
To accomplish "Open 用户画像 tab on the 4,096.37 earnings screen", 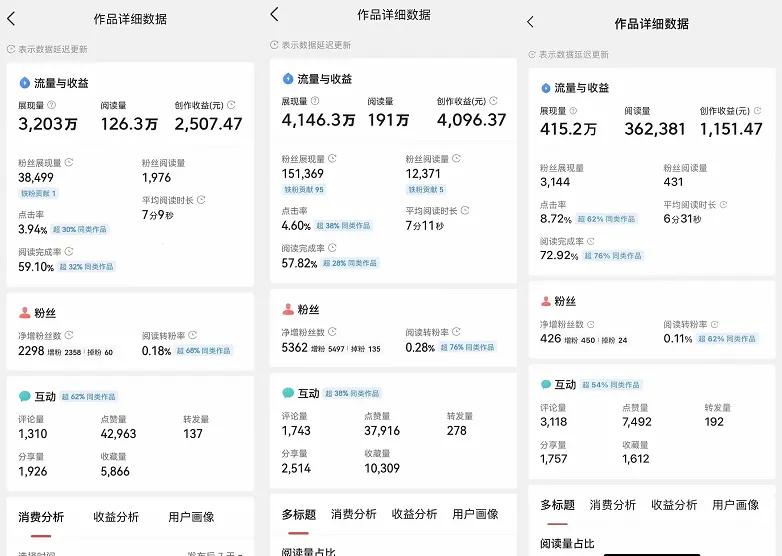I will pyautogui.click(x=475, y=514).
